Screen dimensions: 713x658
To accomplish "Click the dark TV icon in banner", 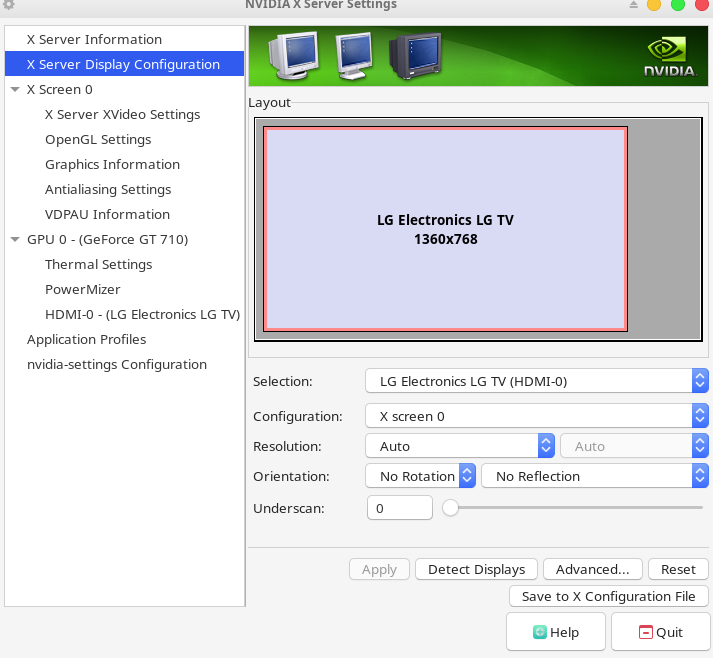I will coord(415,55).
